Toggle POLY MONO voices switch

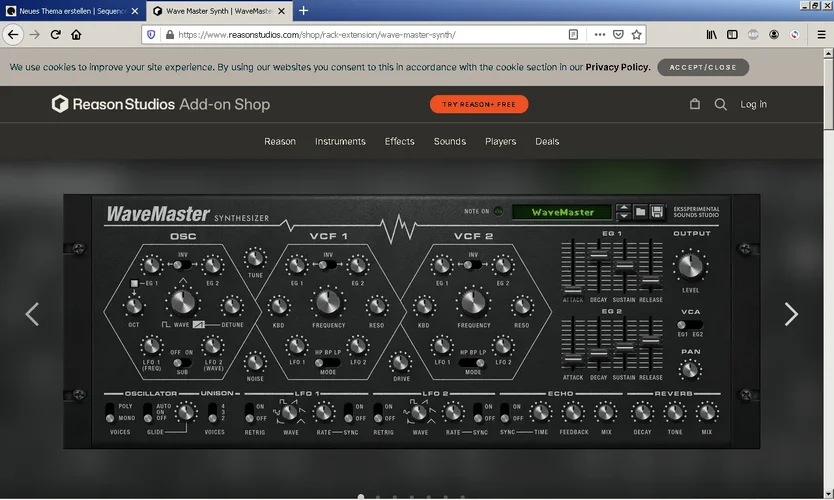pyautogui.click(x=110, y=412)
